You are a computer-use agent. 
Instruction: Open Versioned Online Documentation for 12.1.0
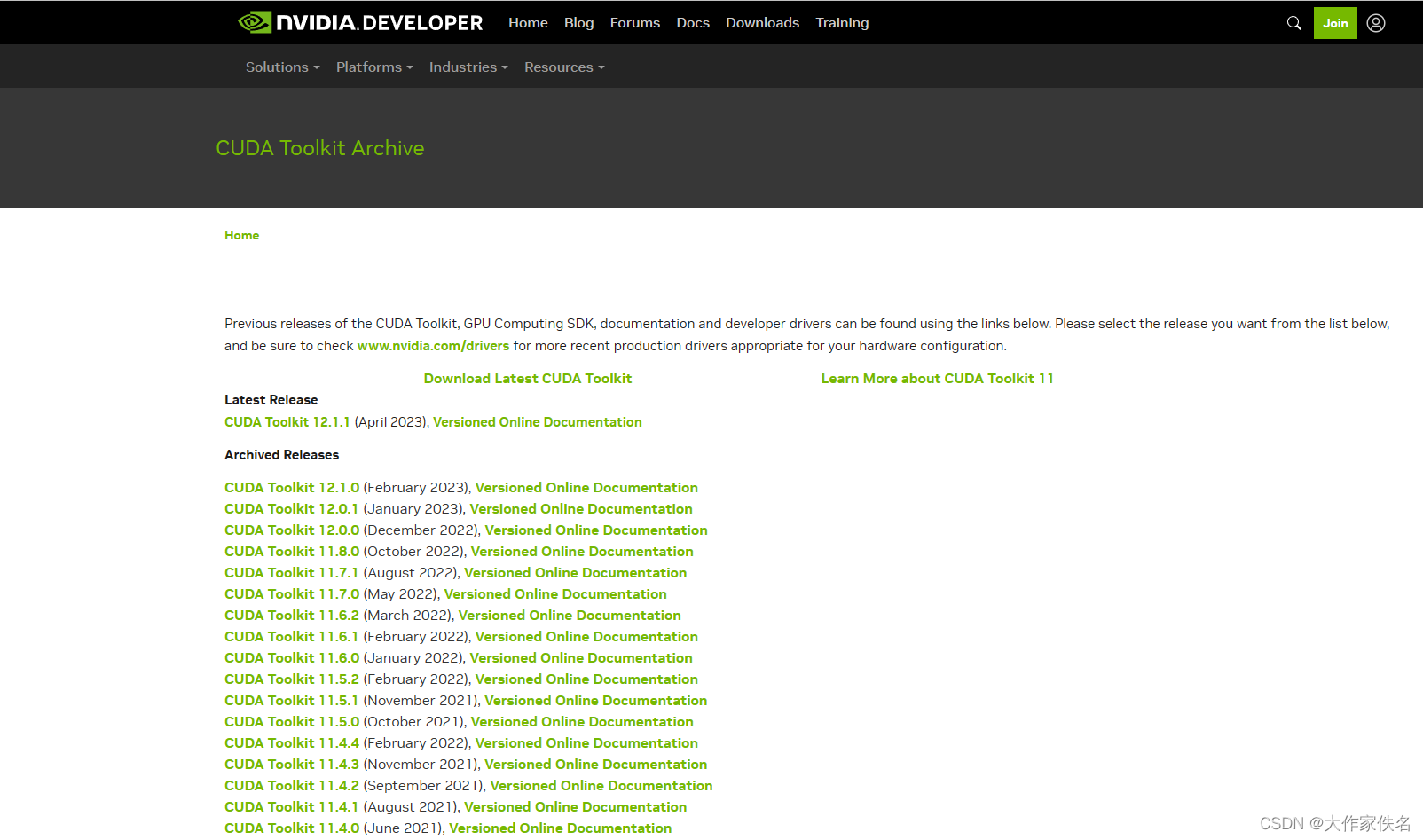[x=586, y=487]
